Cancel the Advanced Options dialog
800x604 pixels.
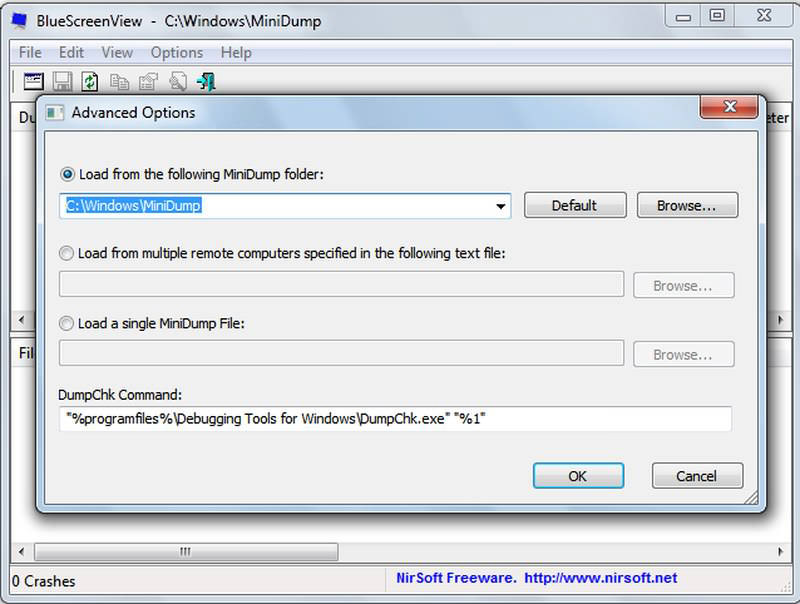pyautogui.click(x=697, y=475)
